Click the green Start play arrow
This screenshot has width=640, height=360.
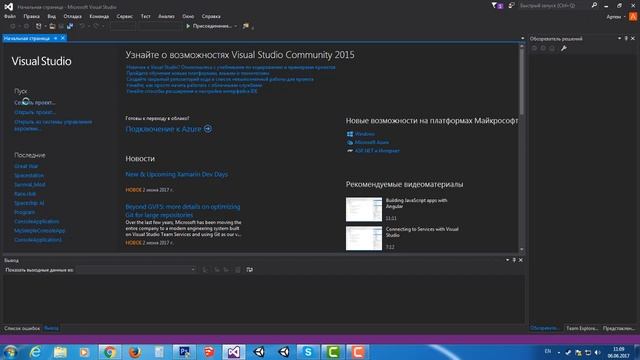pos(188,26)
